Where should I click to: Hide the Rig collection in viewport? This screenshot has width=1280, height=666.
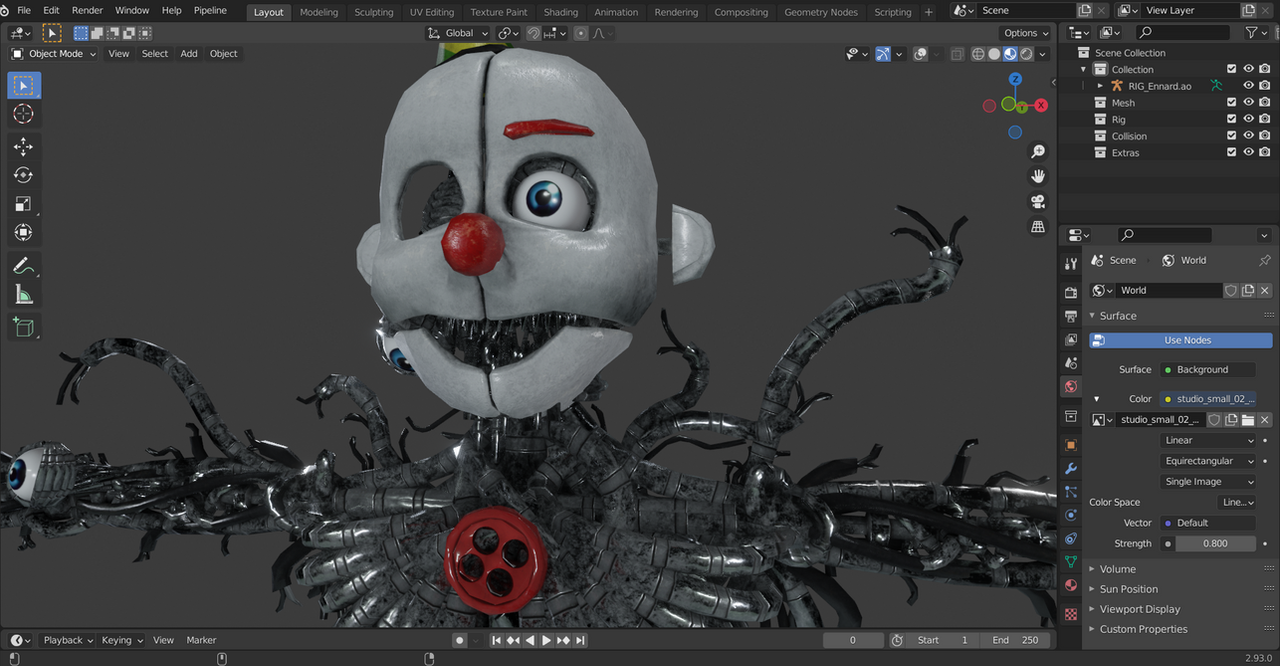pos(1248,119)
